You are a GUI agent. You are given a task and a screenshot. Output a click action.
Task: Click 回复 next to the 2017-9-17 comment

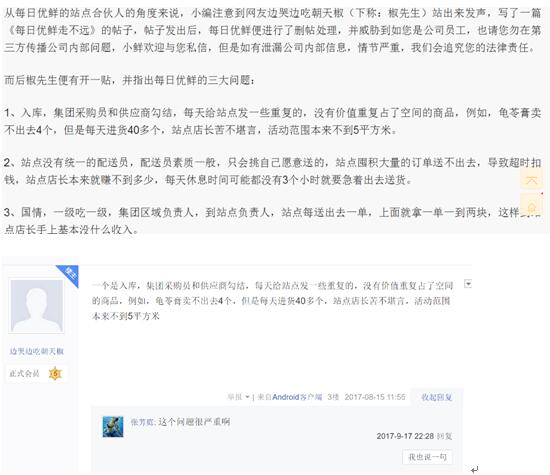point(445,436)
